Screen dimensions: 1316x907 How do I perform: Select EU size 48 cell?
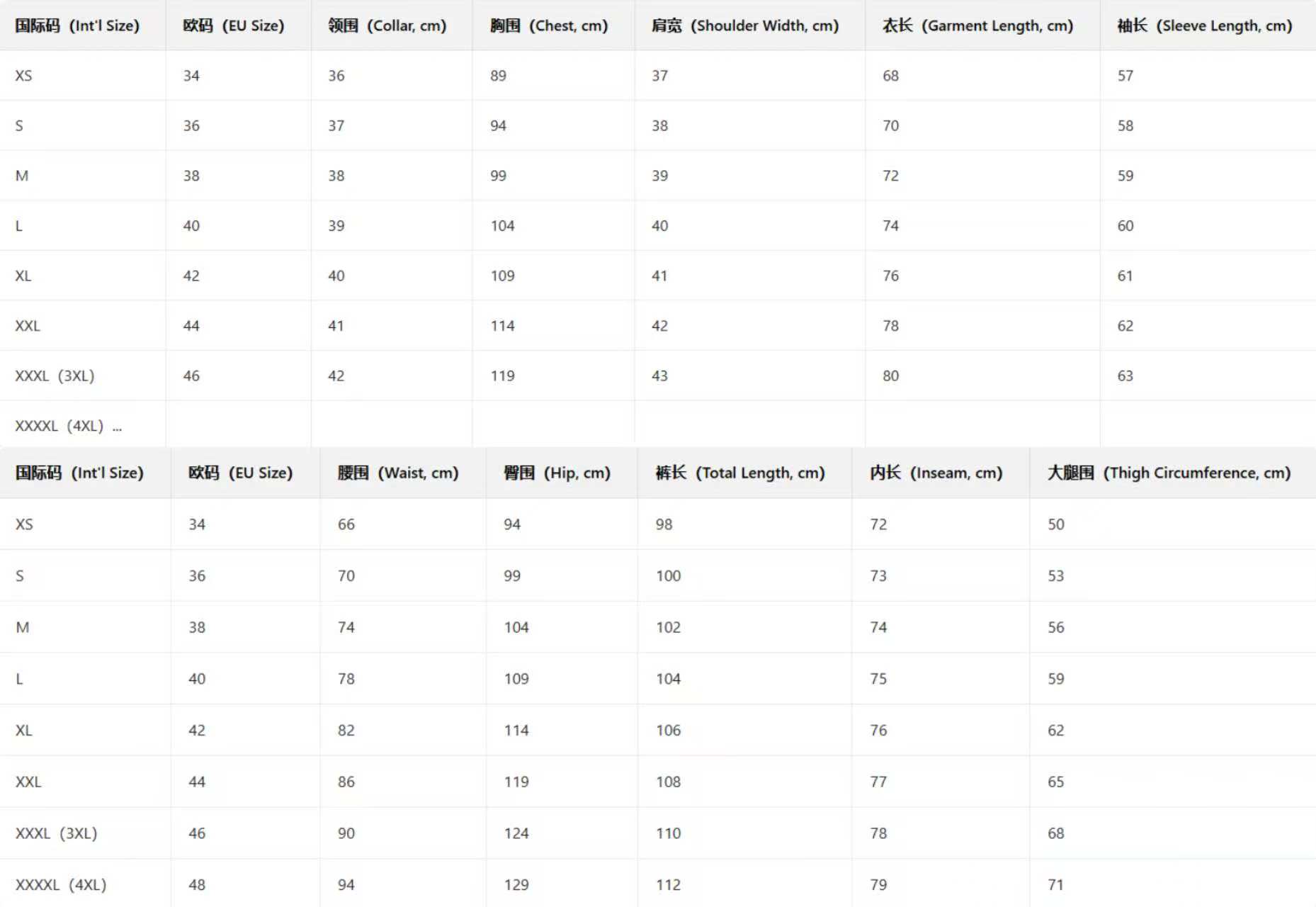pyautogui.click(x=197, y=884)
